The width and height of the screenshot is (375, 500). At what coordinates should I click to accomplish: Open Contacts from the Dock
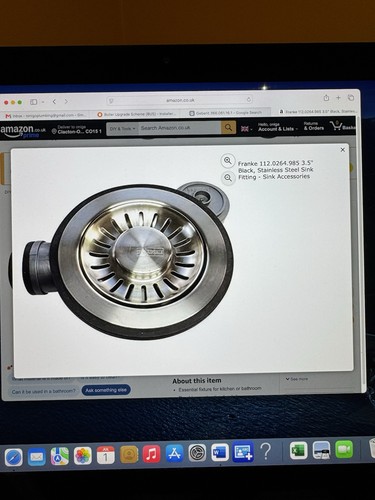(x=129, y=454)
